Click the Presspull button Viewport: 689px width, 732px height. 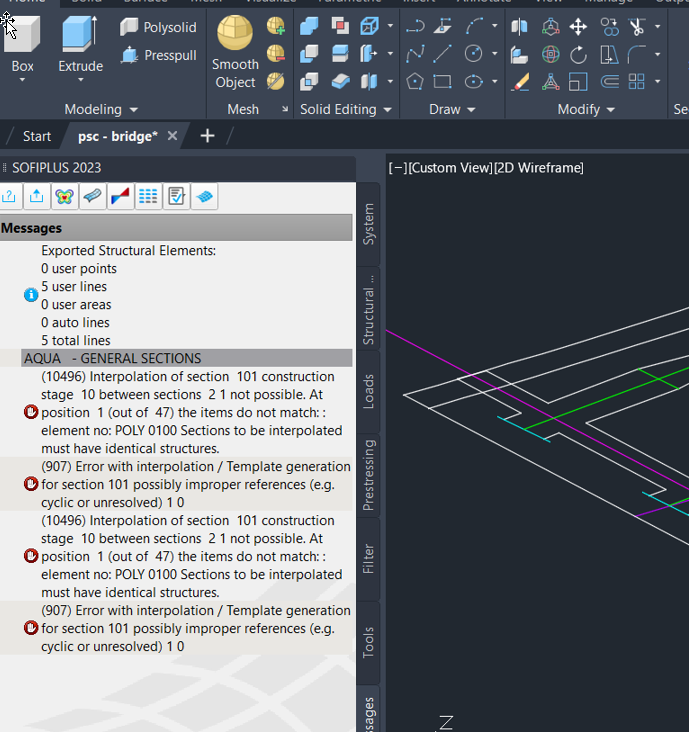(x=159, y=55)
